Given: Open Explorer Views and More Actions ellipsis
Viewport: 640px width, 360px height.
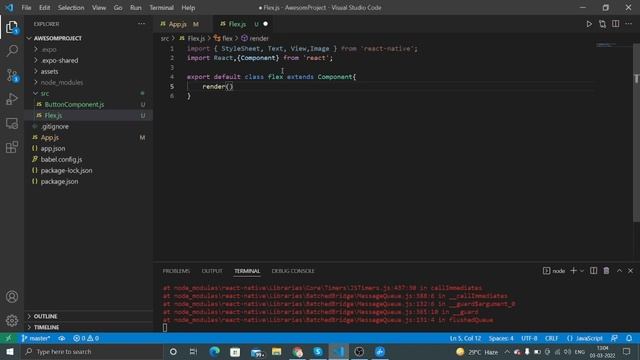Looking at the screenshot, I should pyautogui.click(x=141, y=24).
